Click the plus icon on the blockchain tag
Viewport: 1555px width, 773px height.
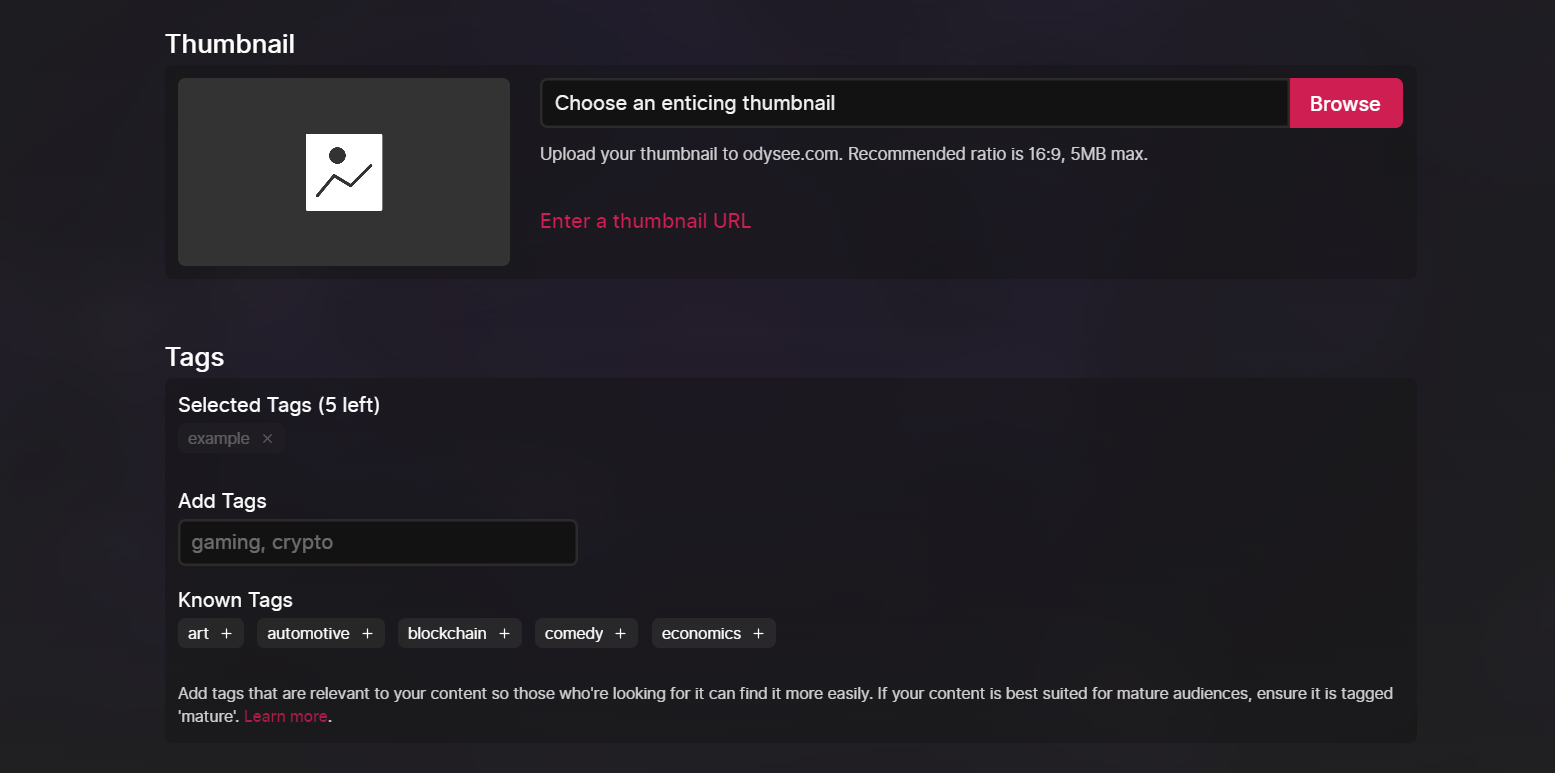point(504,634)
